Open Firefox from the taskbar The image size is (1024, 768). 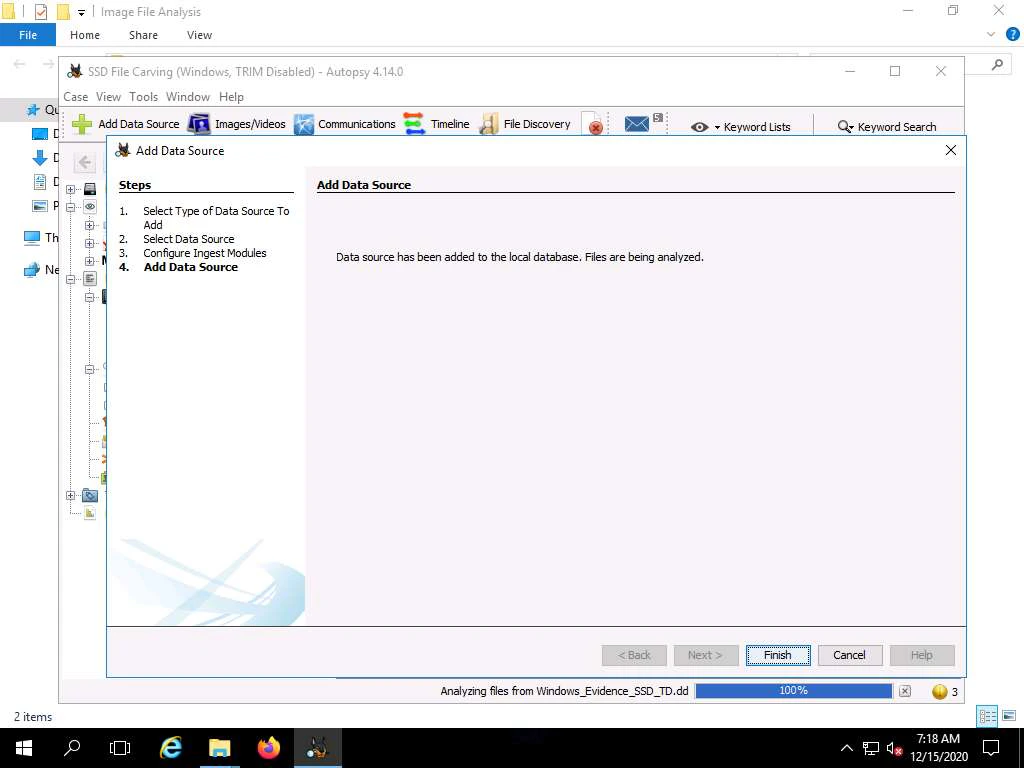[268, 748]
